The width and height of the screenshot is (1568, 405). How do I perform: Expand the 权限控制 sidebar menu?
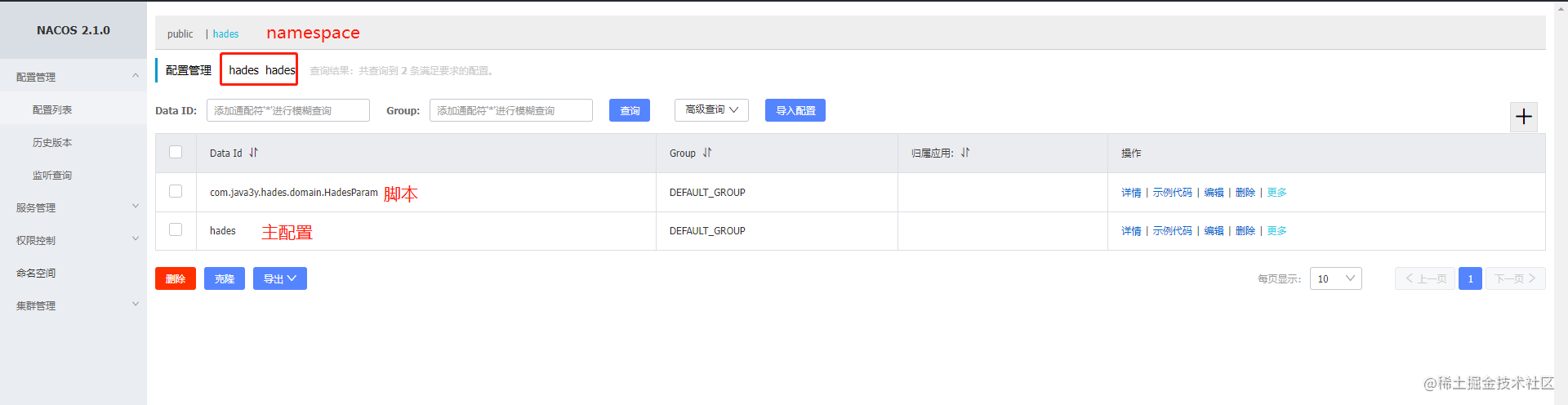73,240
